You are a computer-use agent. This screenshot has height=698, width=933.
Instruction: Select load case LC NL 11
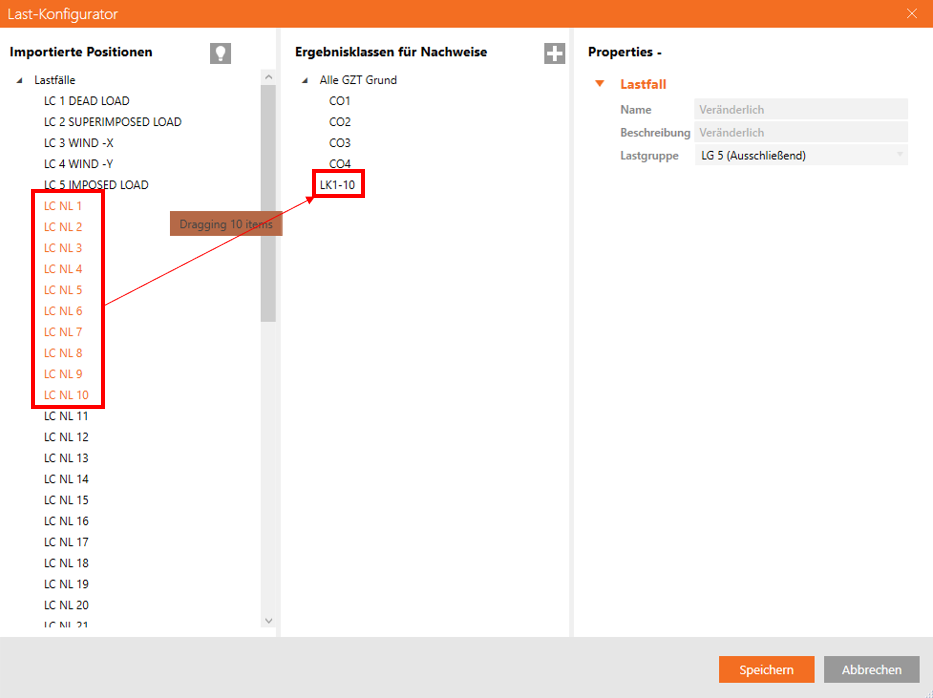pos(66,416)
